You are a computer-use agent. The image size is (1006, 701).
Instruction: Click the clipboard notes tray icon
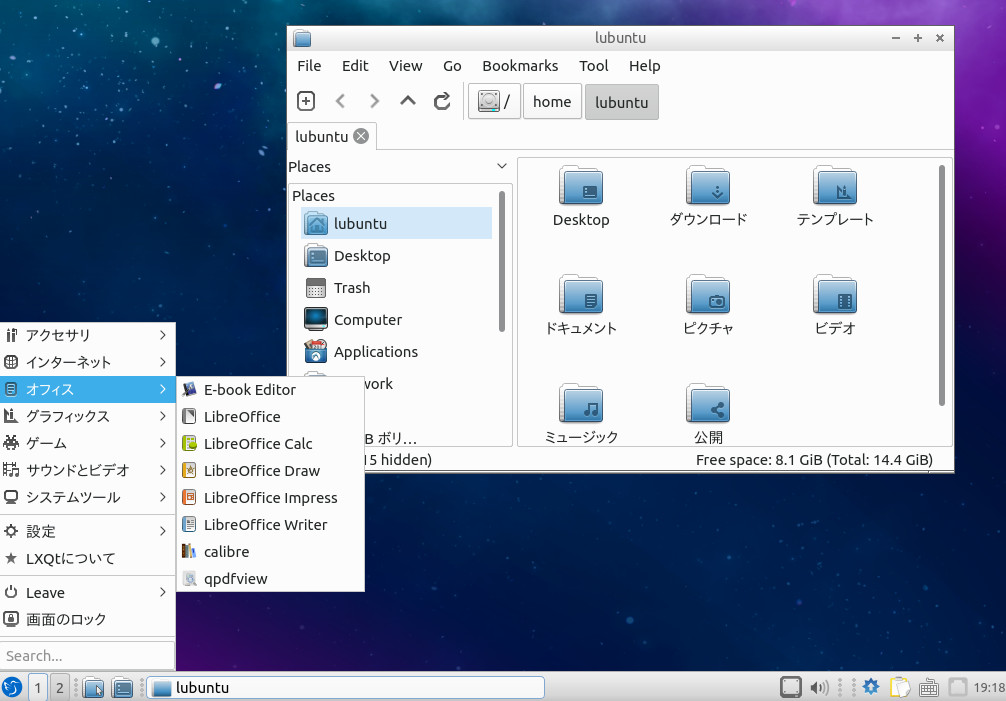click(899, 688)
